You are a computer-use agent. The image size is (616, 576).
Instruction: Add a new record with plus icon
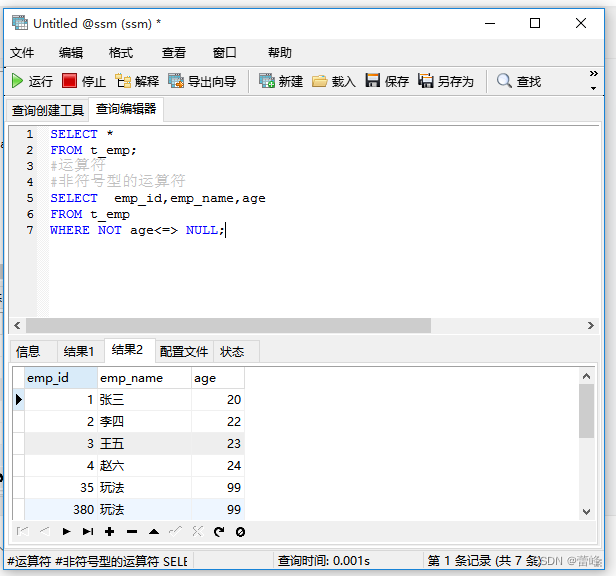pyautogui.click(x=110, y=532)
